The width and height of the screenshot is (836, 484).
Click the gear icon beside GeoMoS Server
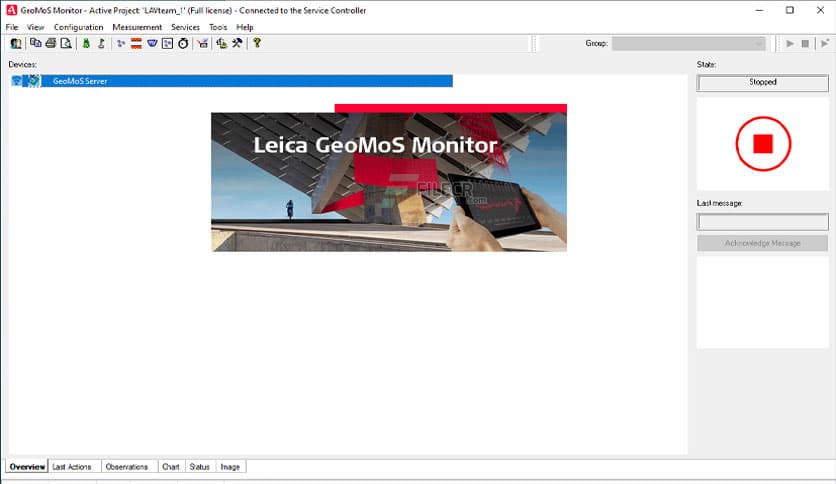[33, 81]
